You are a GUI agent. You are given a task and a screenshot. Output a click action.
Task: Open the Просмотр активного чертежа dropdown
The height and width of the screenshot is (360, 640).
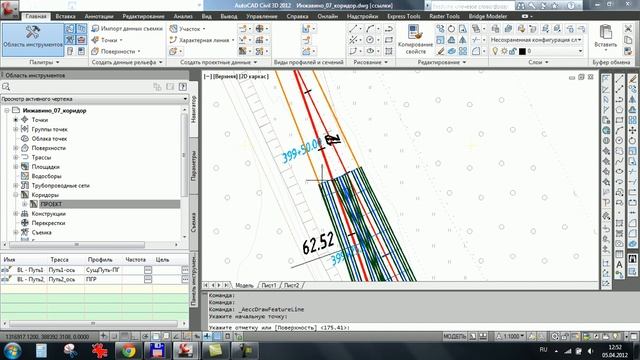(x=94, y=99)
